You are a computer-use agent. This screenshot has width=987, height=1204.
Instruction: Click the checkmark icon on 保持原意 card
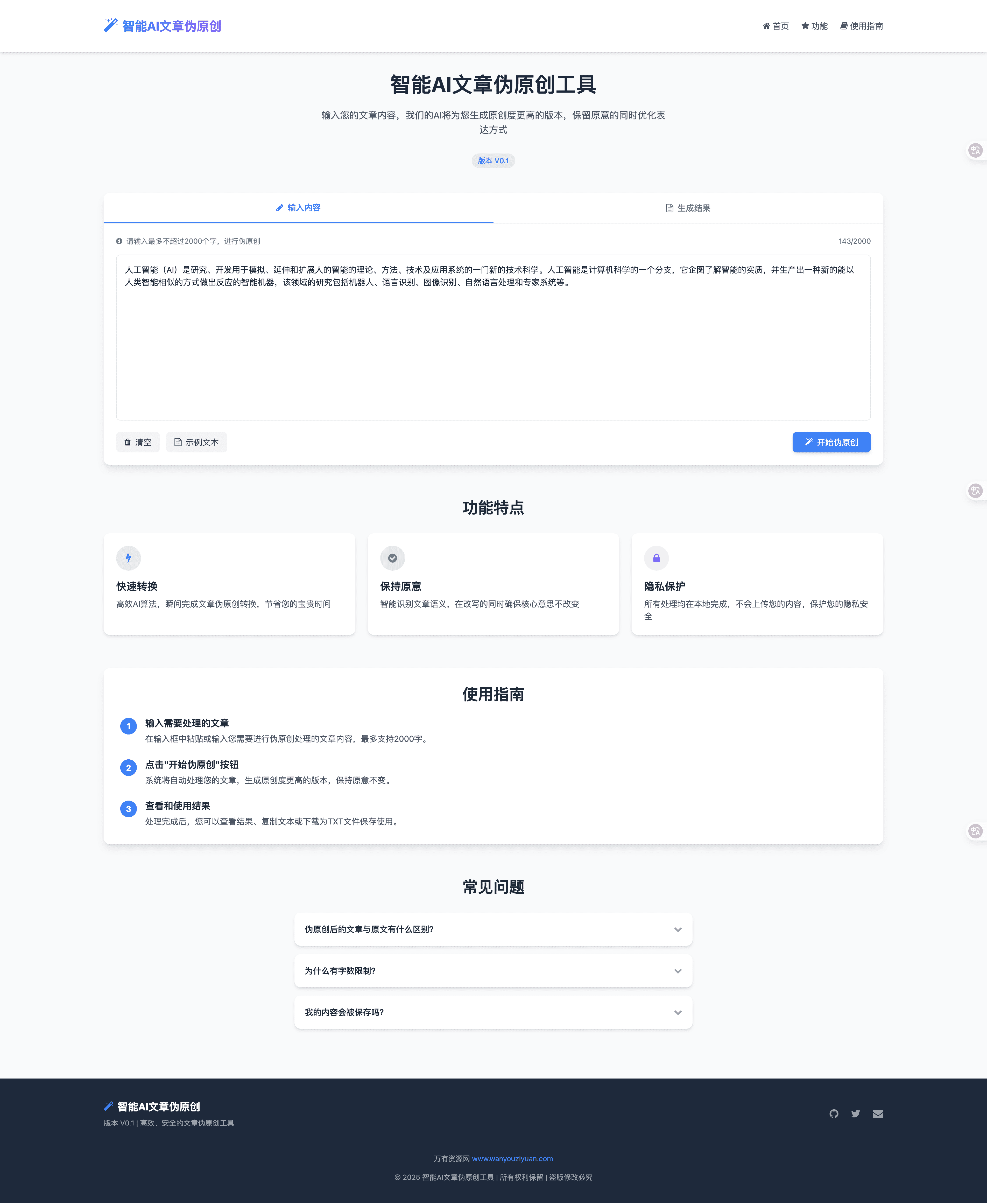coord(392,558)
